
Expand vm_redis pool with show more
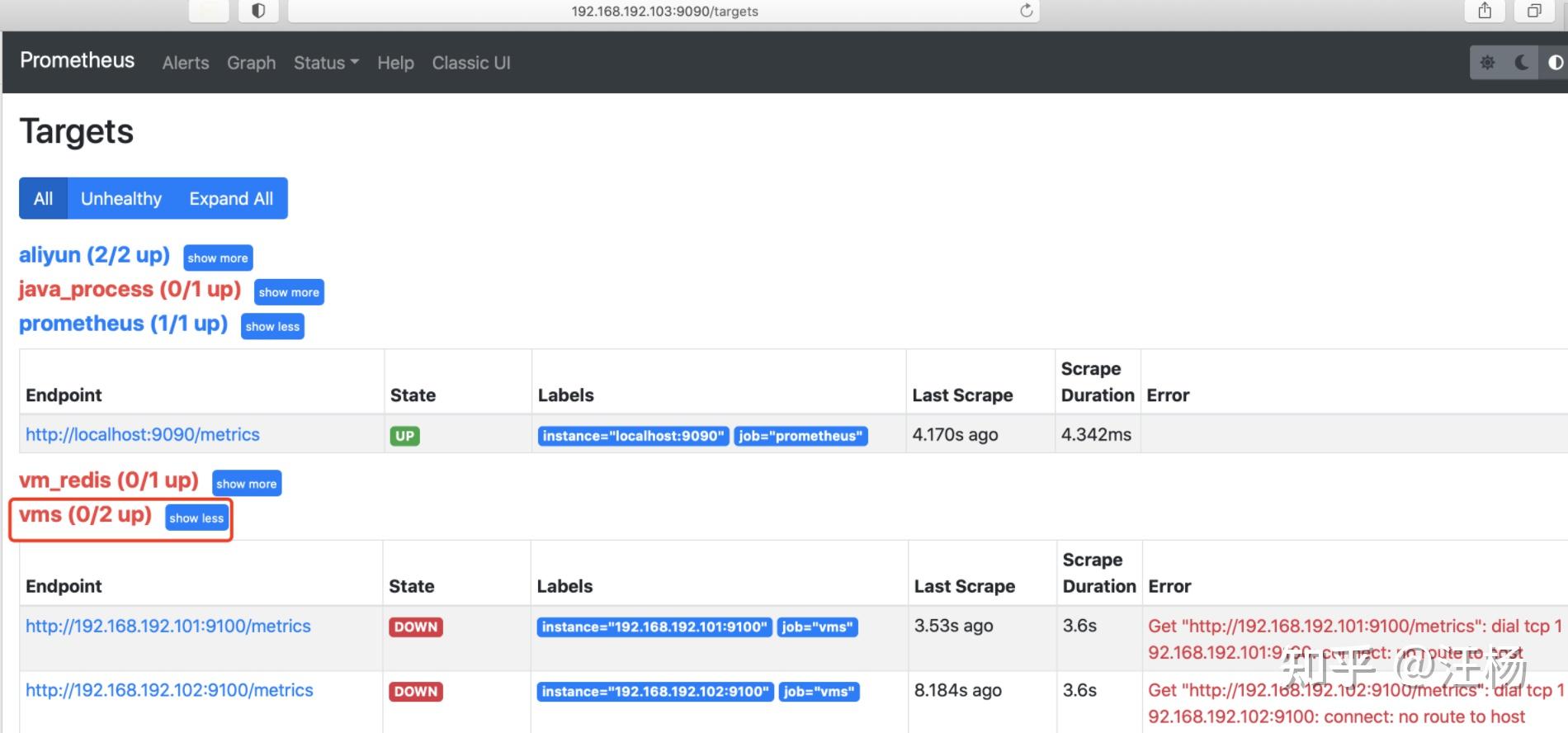coord(247,484)
